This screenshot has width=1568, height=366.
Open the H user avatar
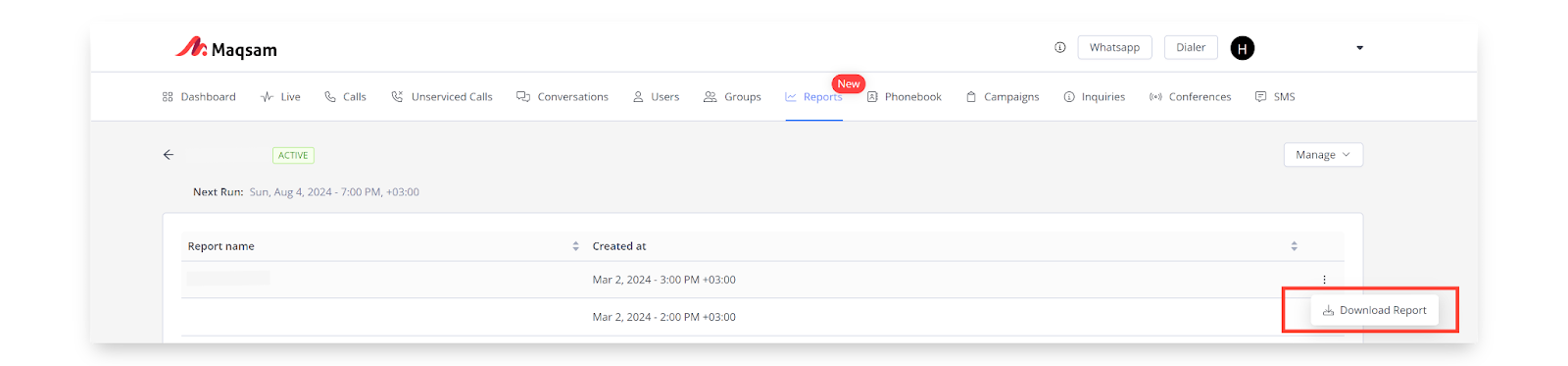click(1242, 48)
